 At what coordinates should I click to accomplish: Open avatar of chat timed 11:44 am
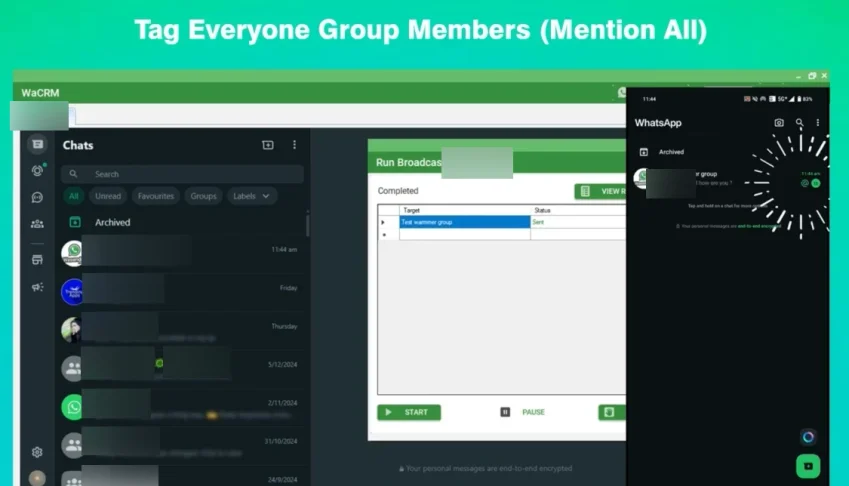(x=72, y=253)
